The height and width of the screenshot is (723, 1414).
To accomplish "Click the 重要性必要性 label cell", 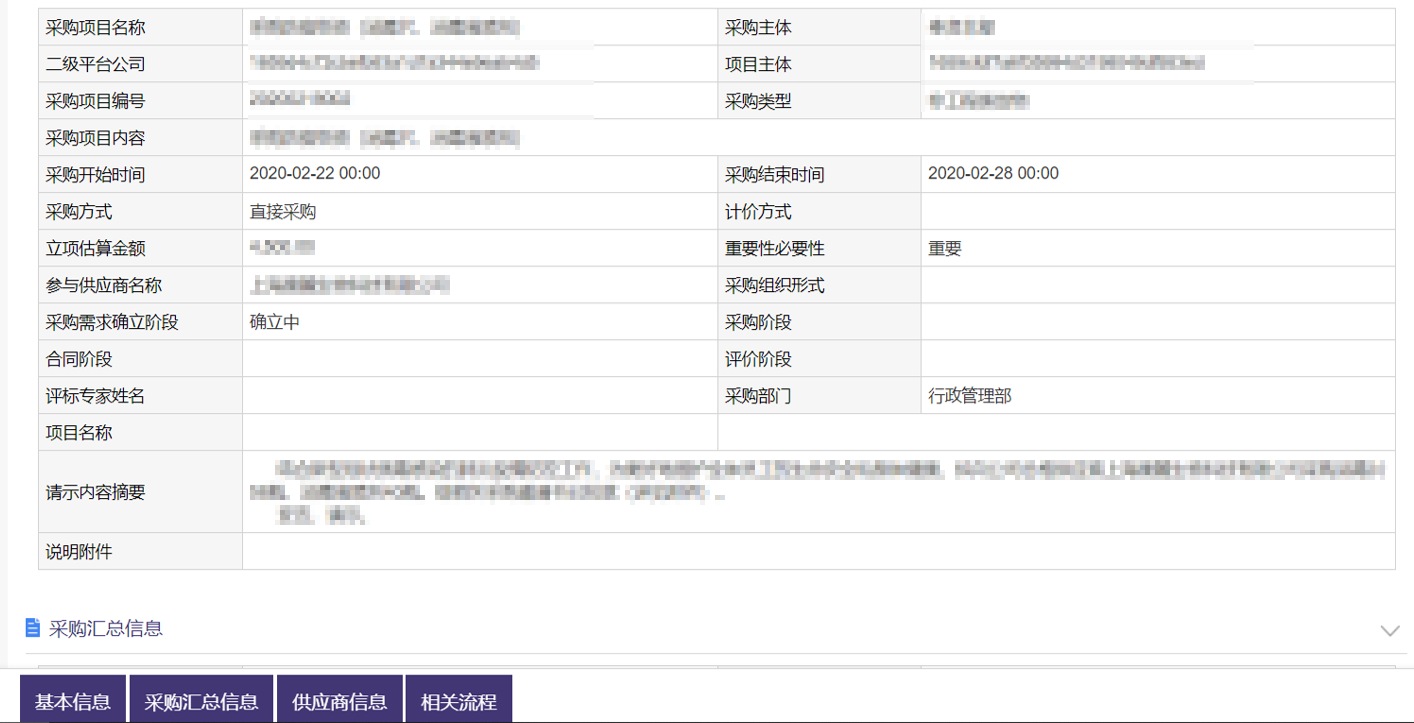I will pos(819,249).
